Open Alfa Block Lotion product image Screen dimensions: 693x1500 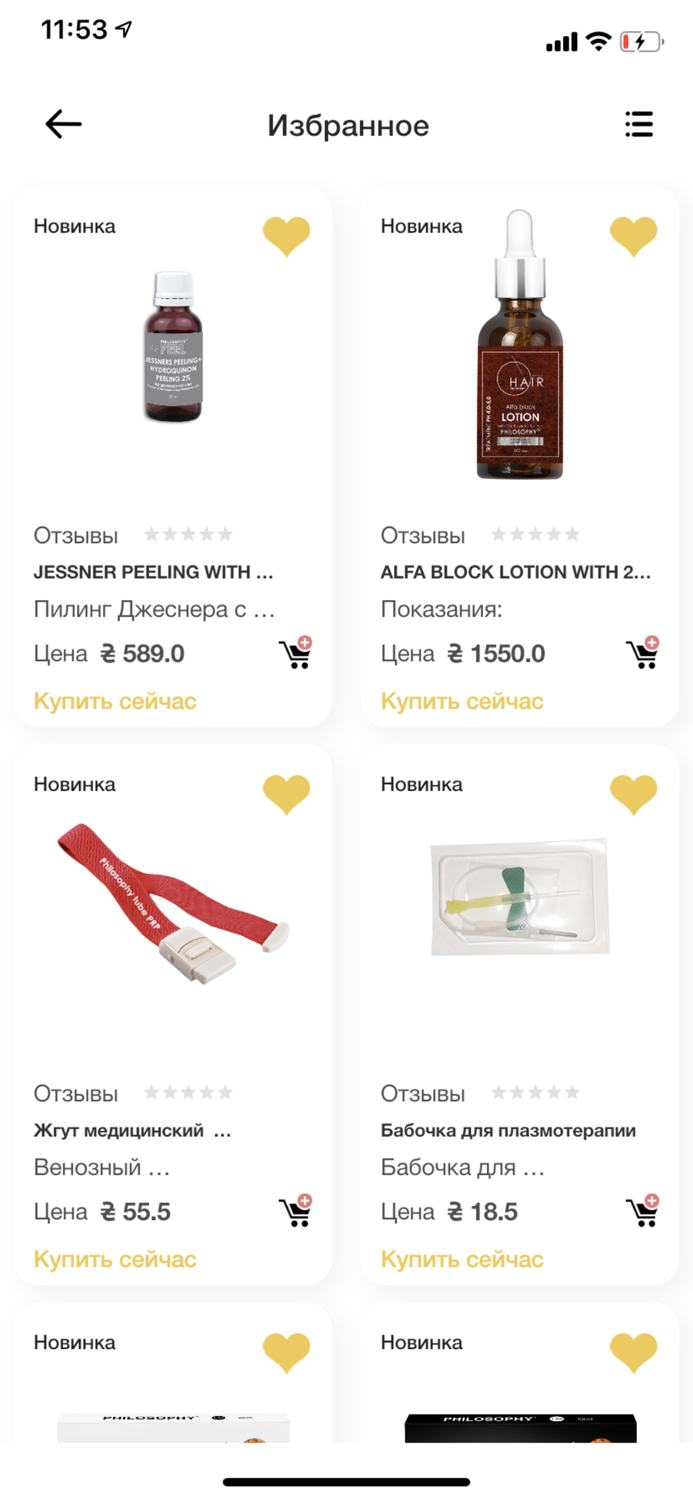pos(518,347)
